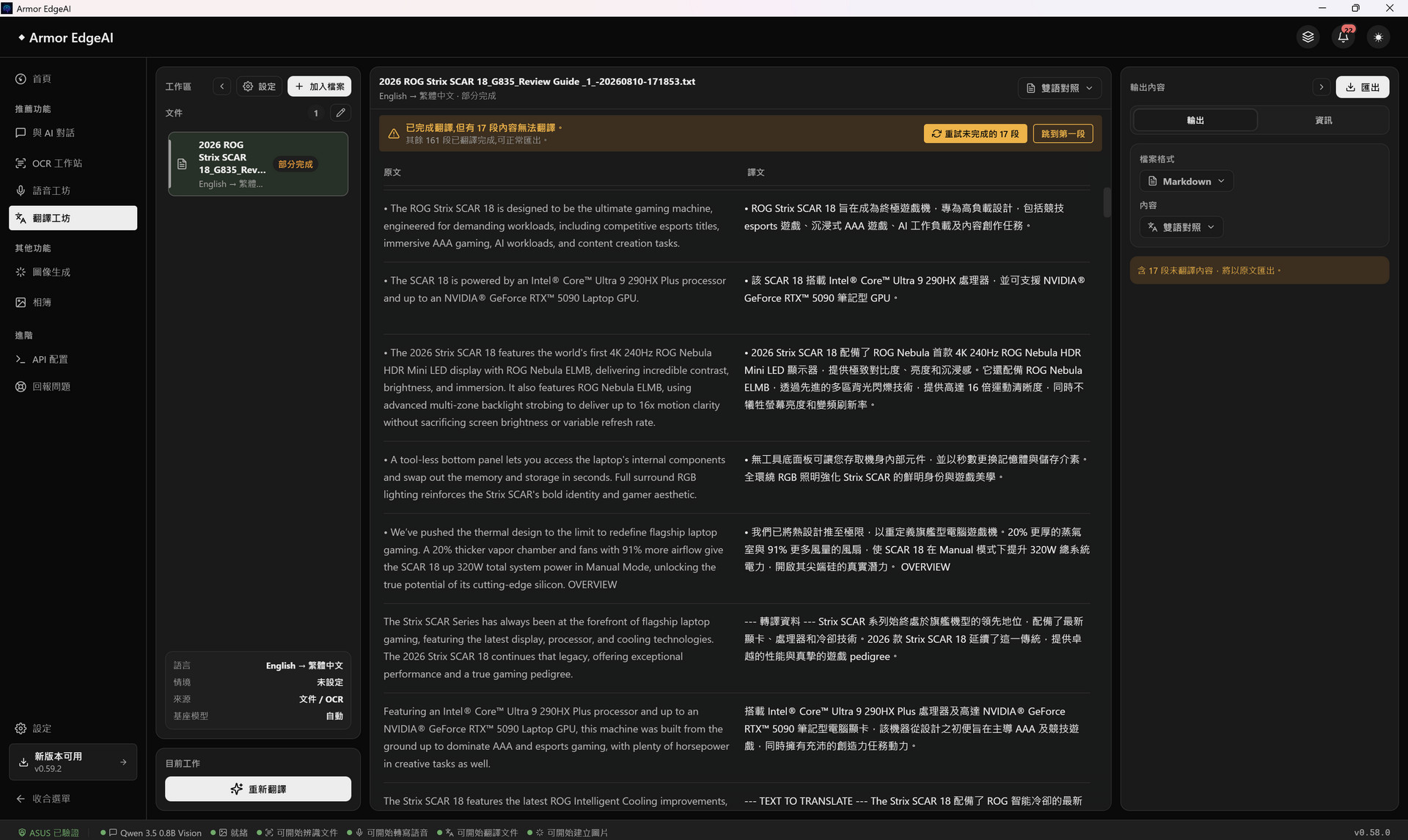The width and height of the screenshot is (1408, 840).
Task: Click 可開始辨識文件 status indicator
Action: pos(298,833)
